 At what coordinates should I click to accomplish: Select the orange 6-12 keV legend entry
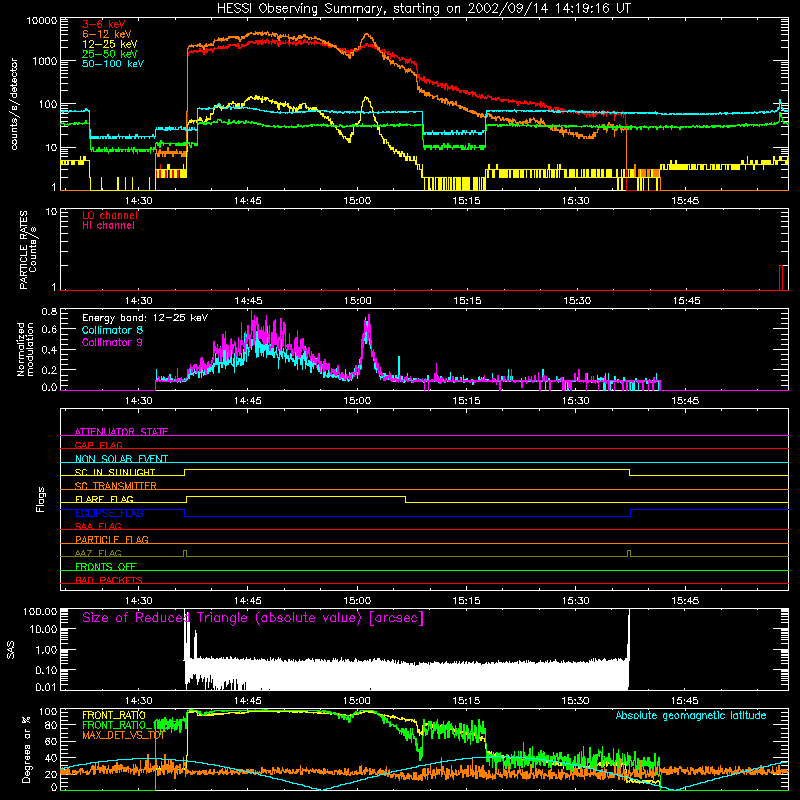pyautogui.click(x=107, y=34)
